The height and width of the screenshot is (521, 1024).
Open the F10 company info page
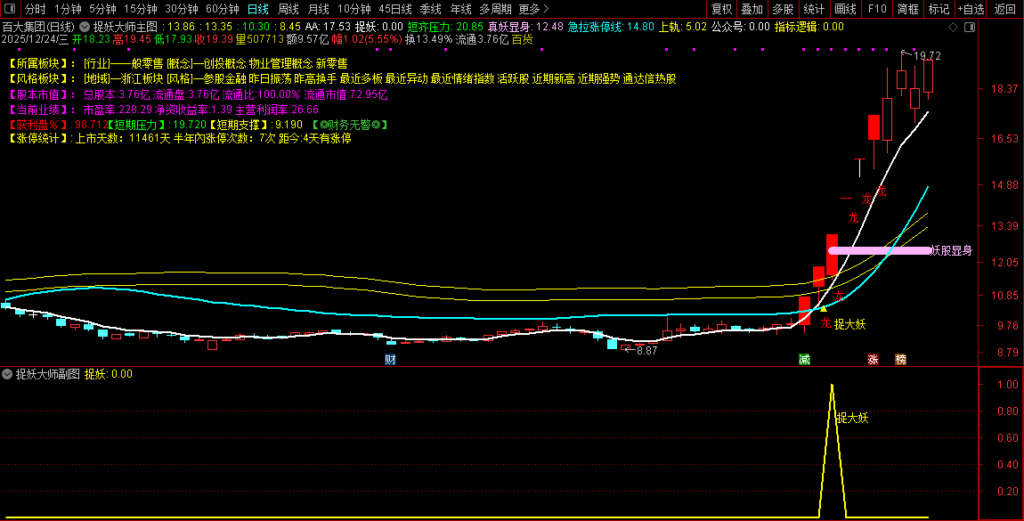point(877,8)
